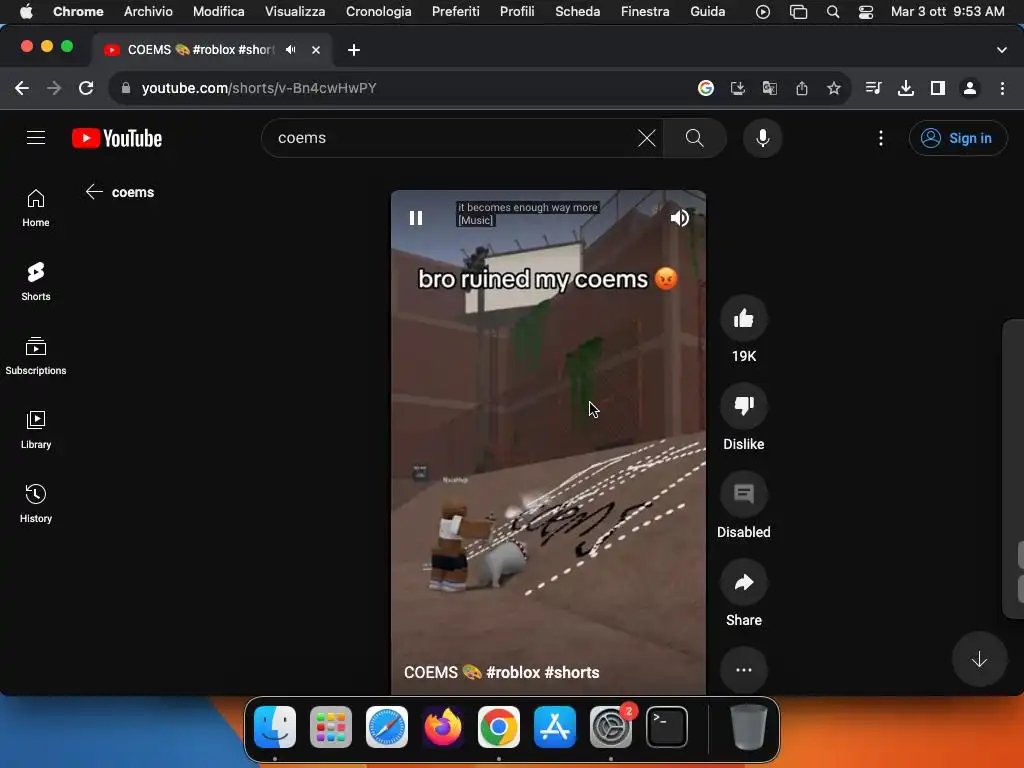Go back from coems results arrow
The image size is (1024, 768).
[x=94, y=191]
